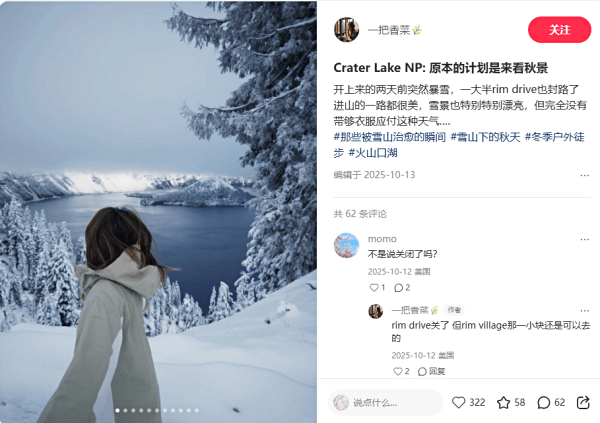Viewport: 600px width, 423px height.
Task: Like momo's comment with the heart icon
Action: [x=374, y=287]
